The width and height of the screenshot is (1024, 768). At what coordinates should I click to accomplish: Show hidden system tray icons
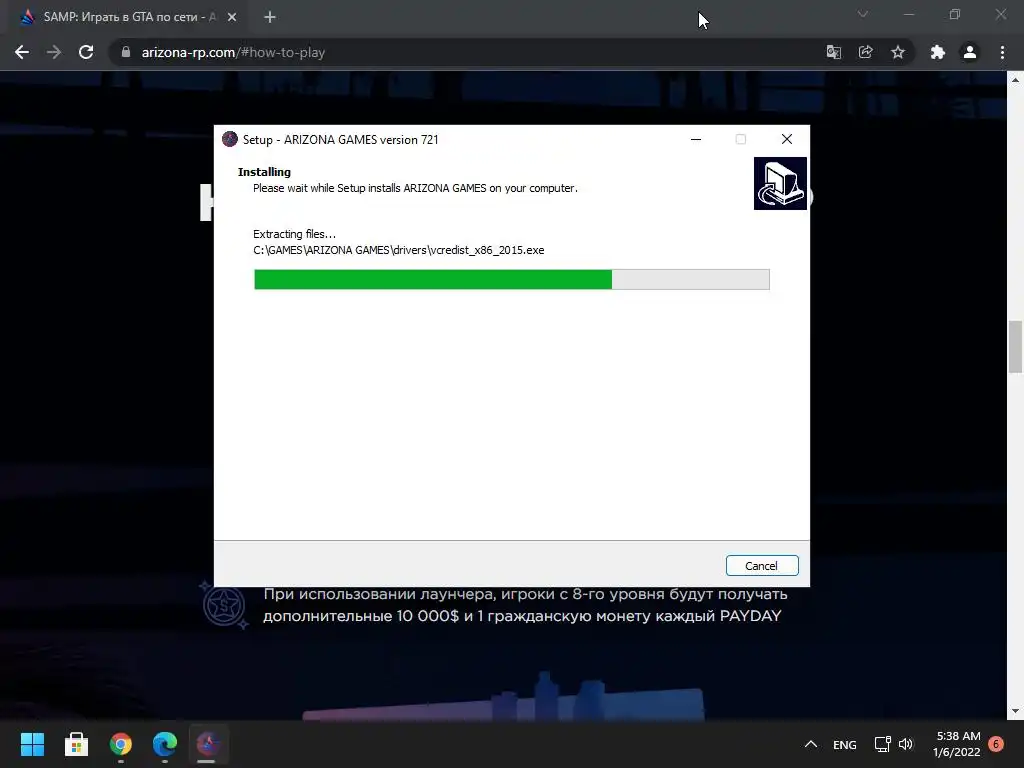810,744
